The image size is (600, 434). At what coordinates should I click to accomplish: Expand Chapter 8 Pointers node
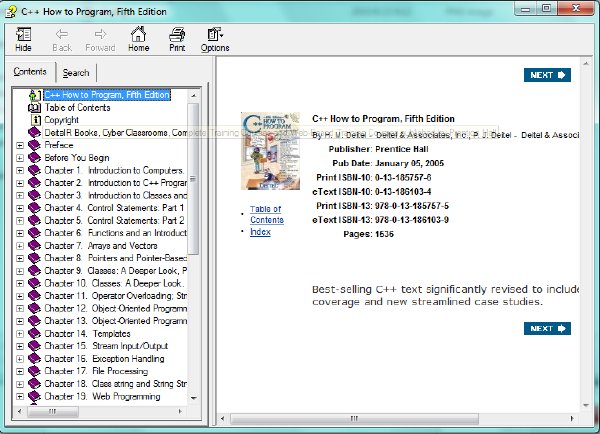click(x=20, y=258)
